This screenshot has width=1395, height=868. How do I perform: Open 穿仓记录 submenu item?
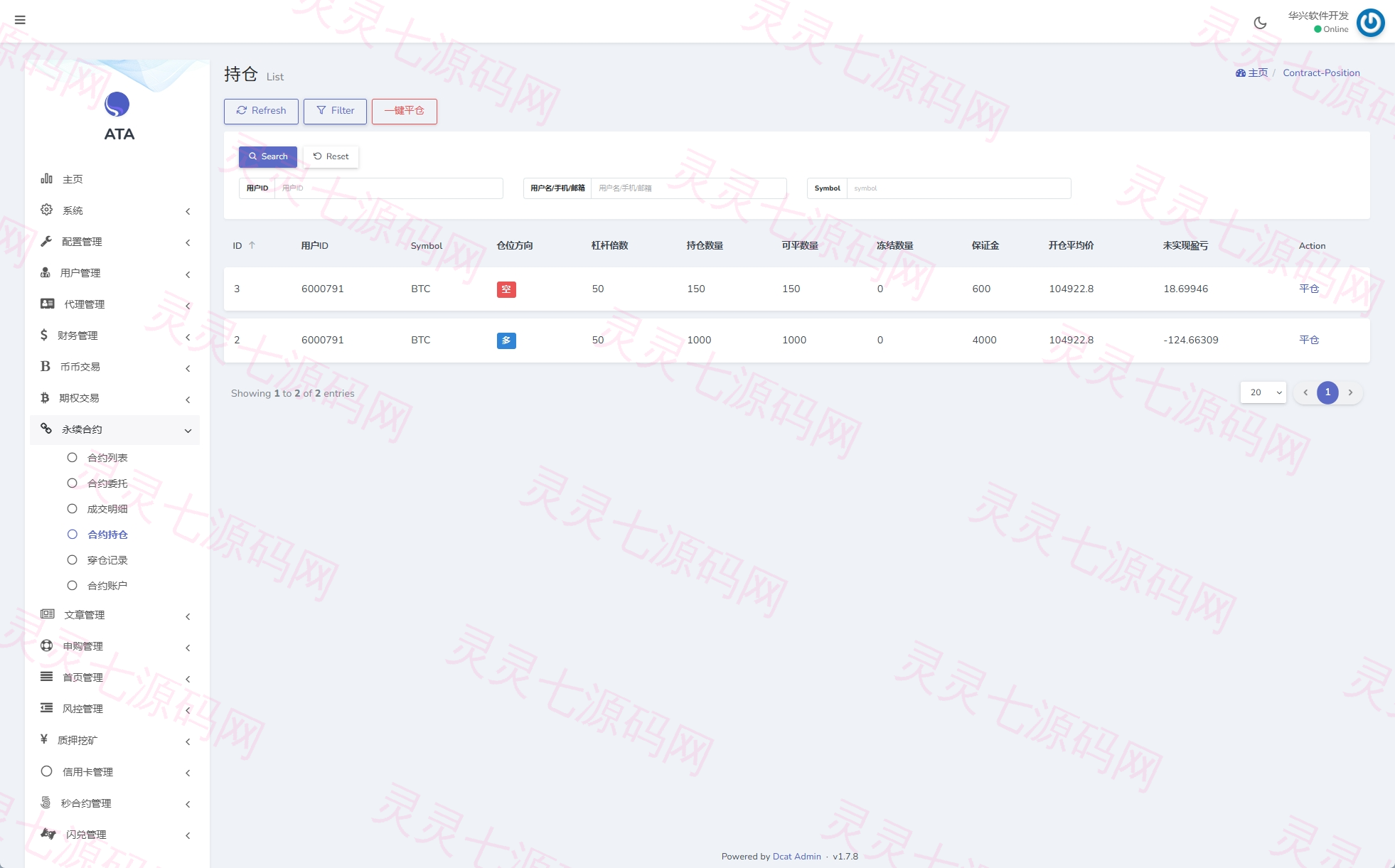[107, 560]
